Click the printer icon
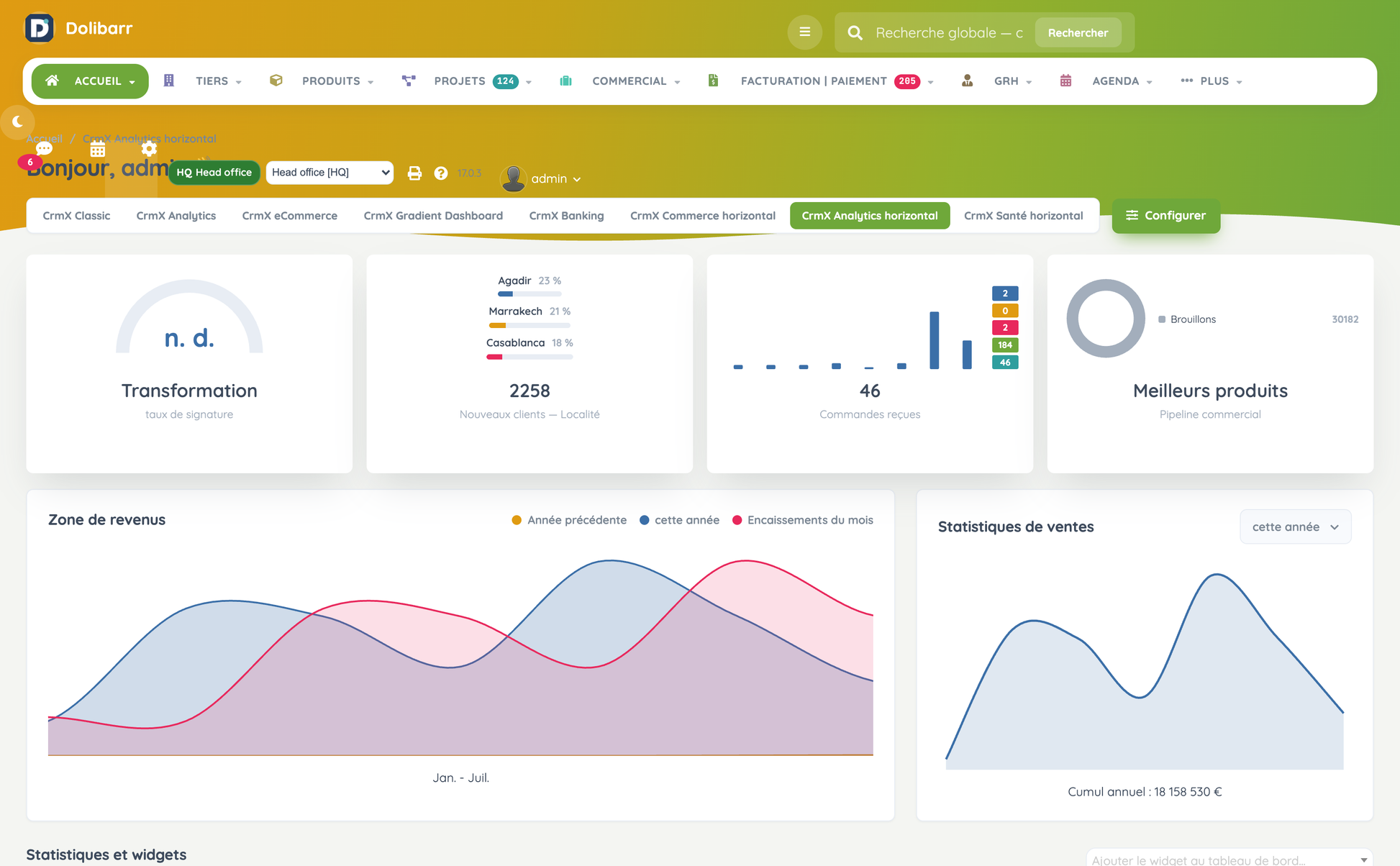 [414, 173]
